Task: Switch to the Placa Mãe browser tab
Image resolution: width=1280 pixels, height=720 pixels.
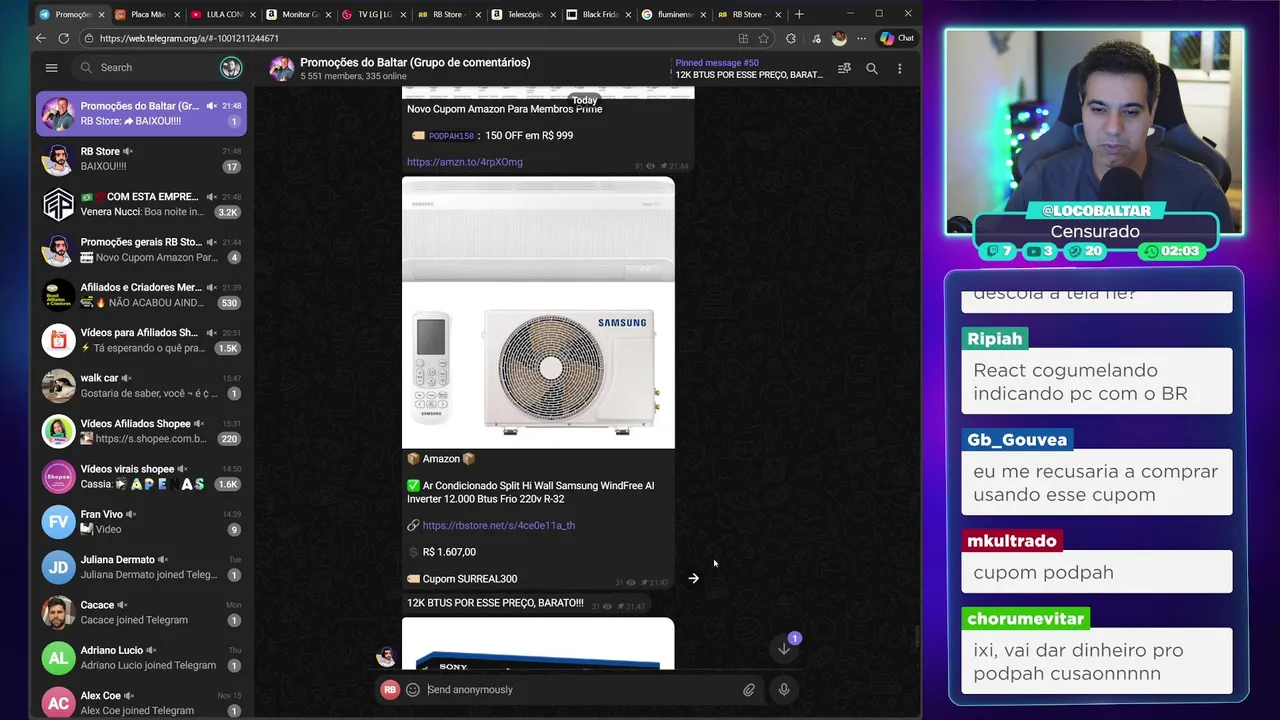Action: 147,15
